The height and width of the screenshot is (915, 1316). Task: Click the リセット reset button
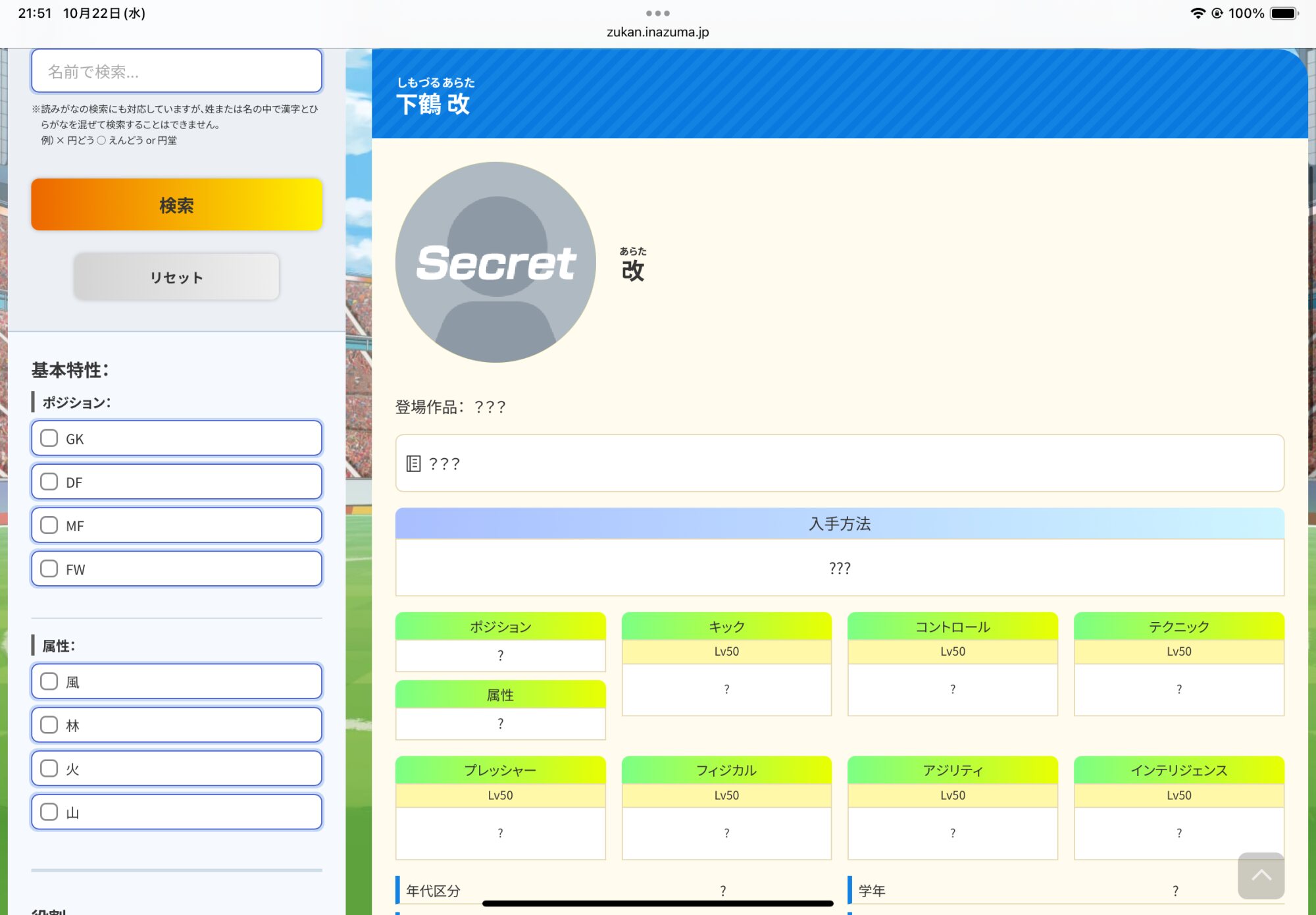tap(176, 277)
